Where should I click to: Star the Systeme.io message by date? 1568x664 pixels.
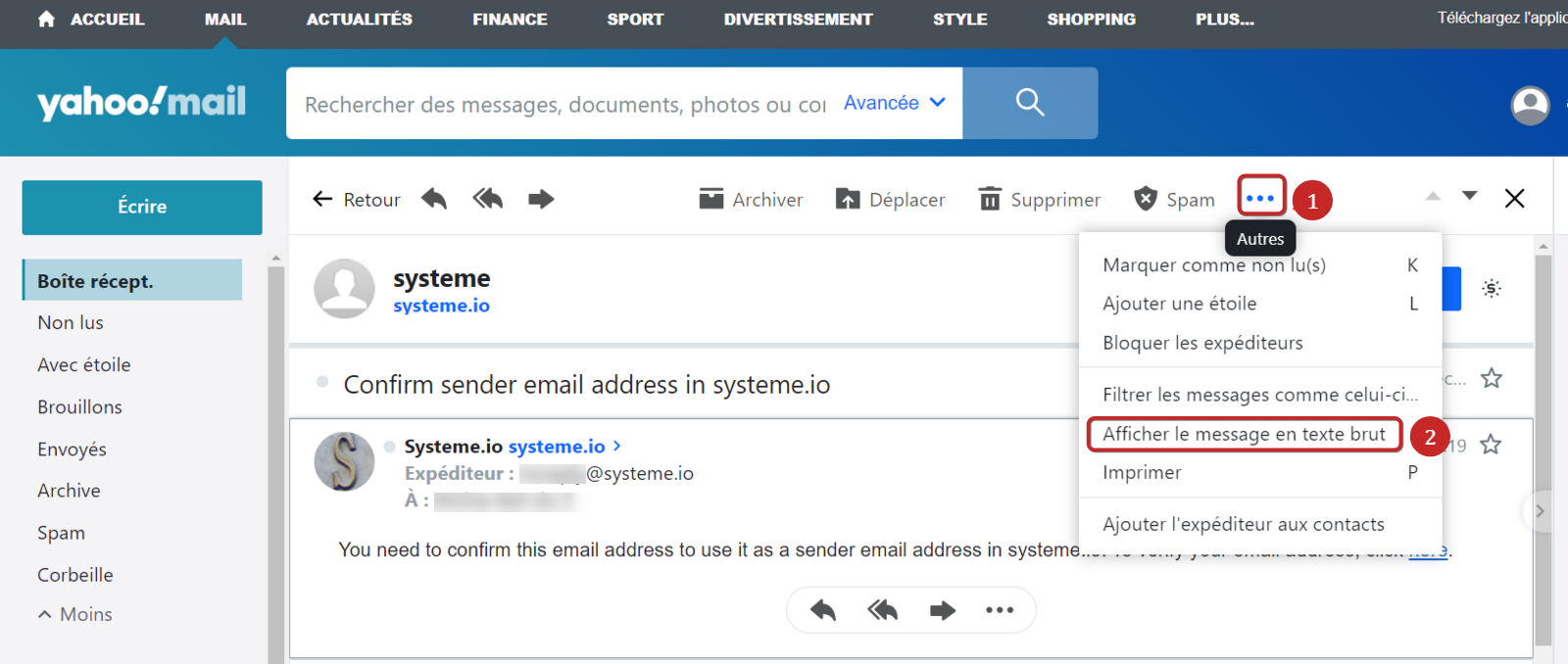click(1491, 445)
